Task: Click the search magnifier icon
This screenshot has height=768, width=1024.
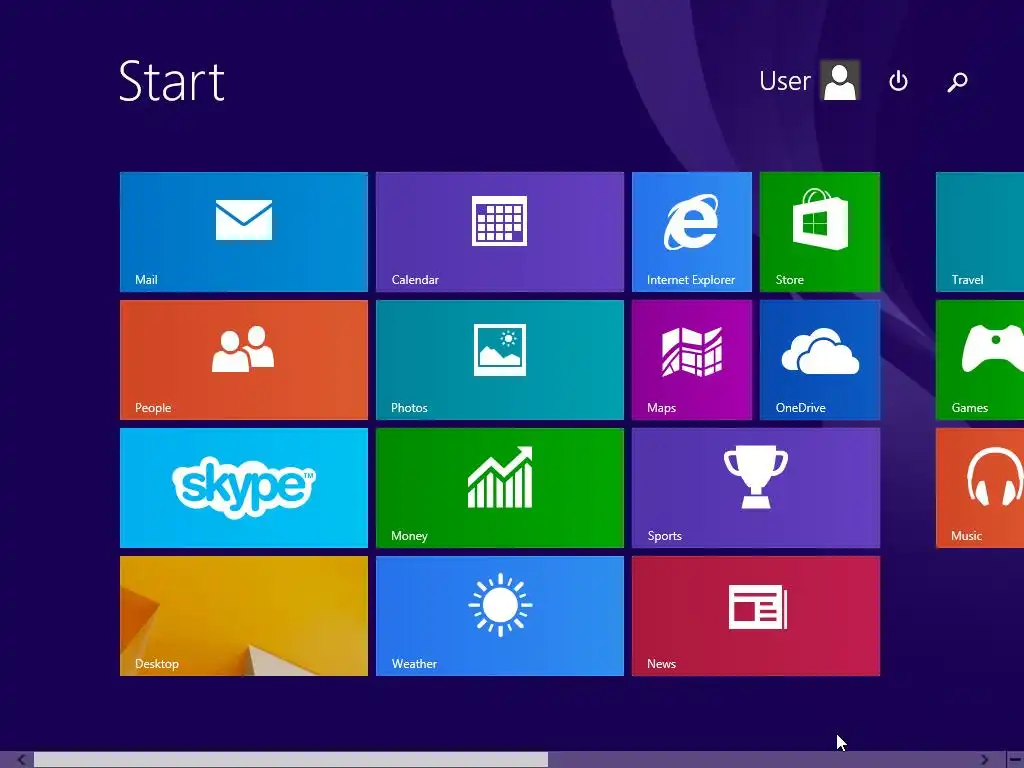Action: [x=957, y=82]
